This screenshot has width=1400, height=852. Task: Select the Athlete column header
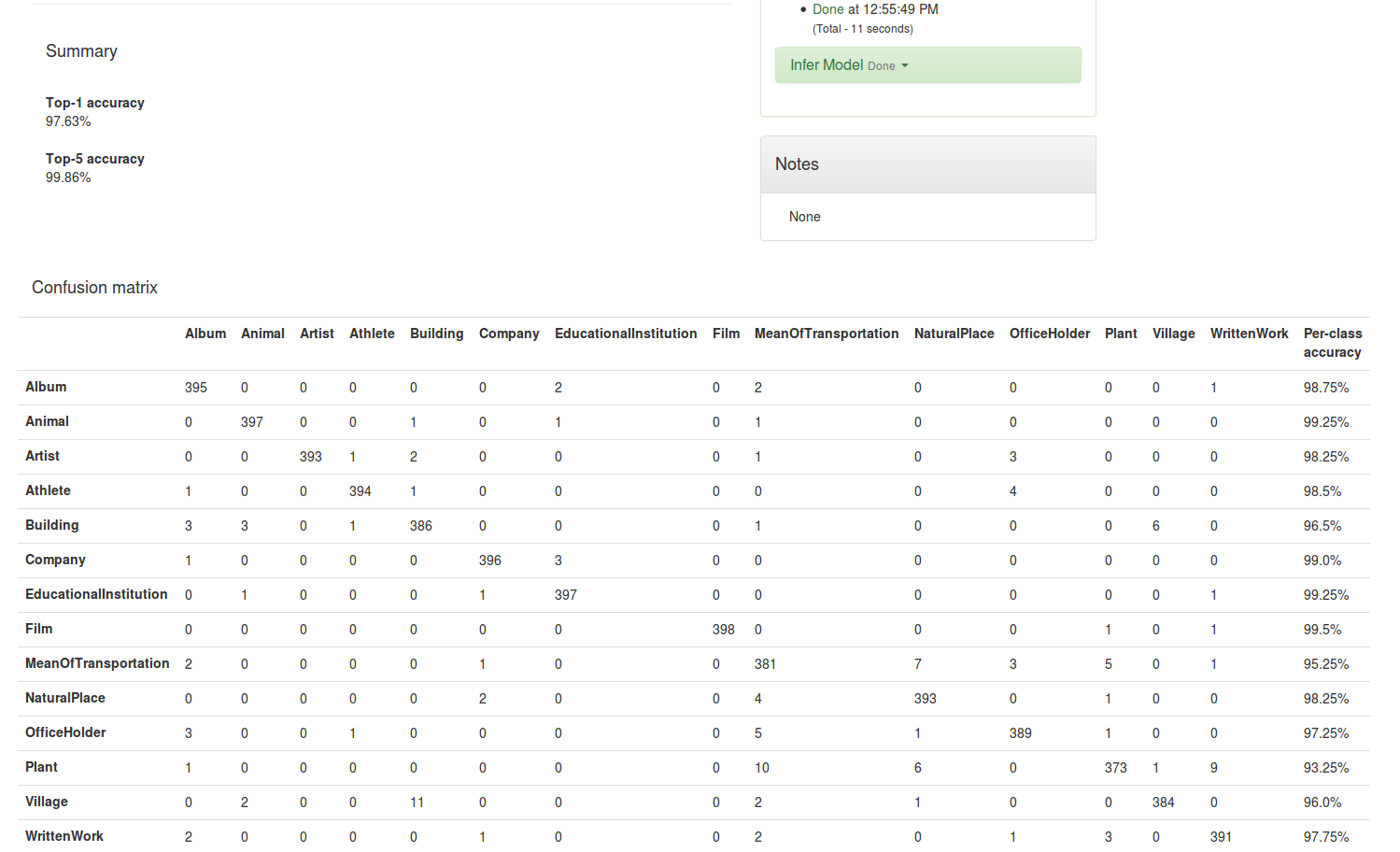pyautogui.click(x=372, y=334)
